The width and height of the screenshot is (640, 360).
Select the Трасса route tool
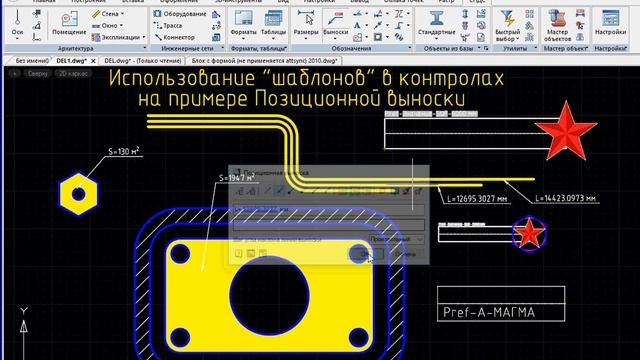[x=168, y=25]
